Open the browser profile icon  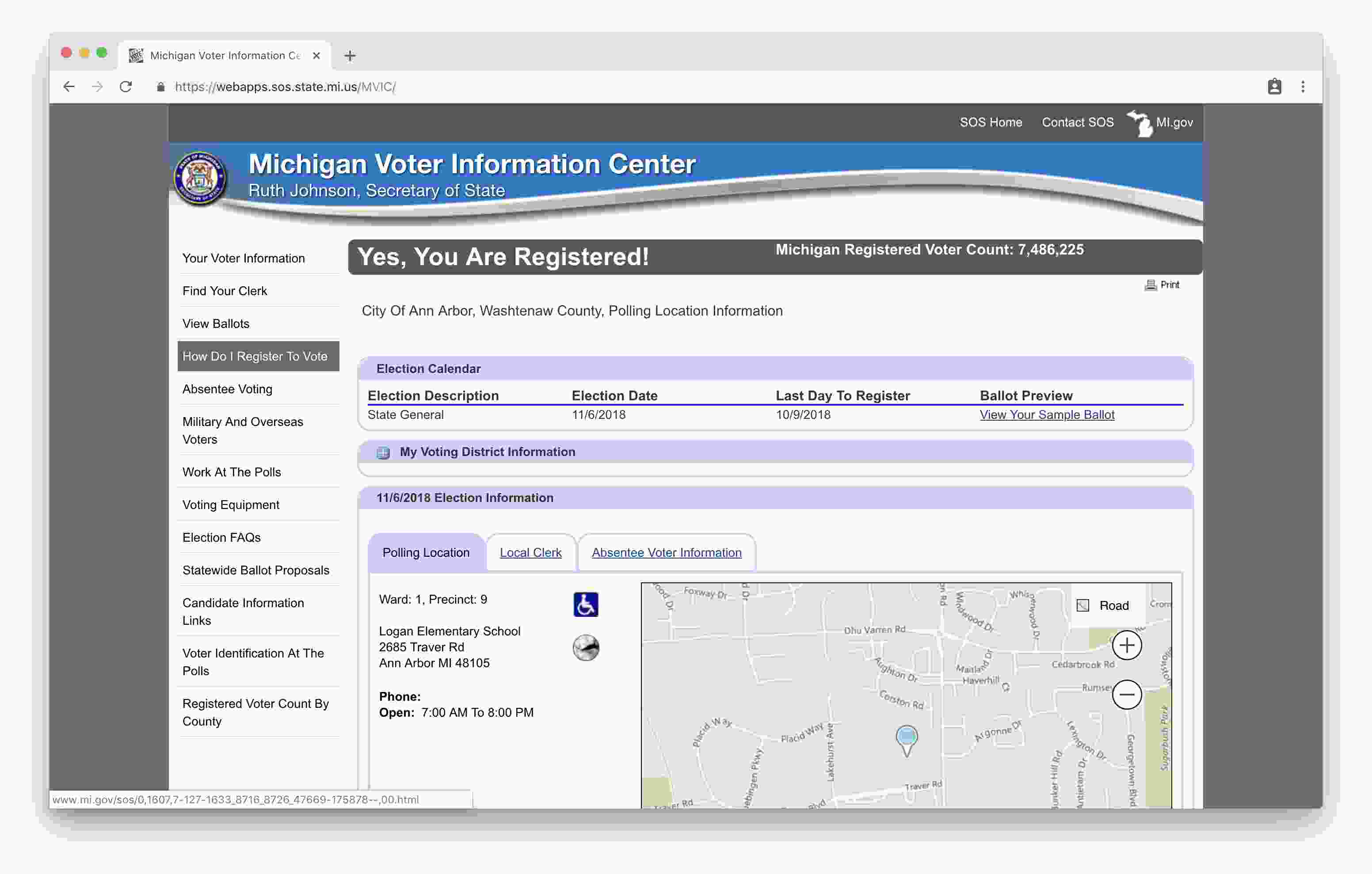coord(1274,87)
